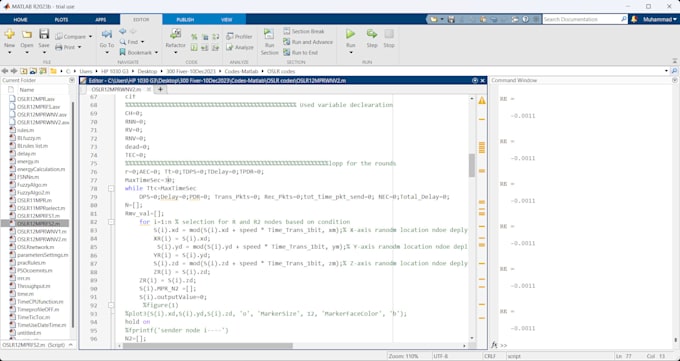Expand the Bookmark dropdown arrow

tap(156, 53)
